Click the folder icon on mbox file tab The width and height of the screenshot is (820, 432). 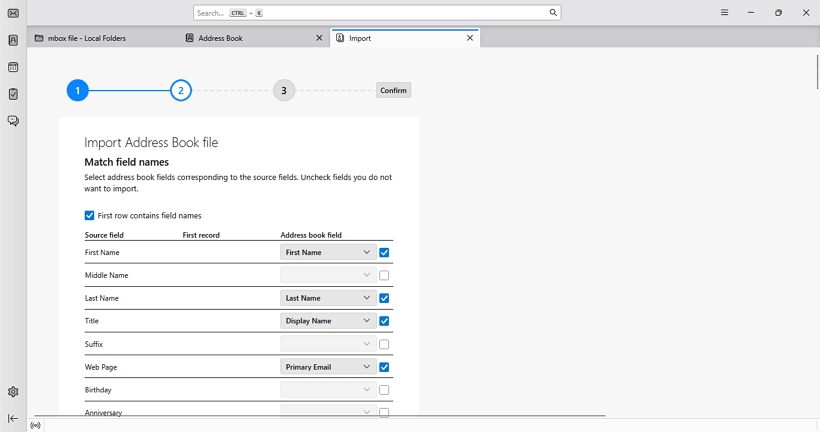39,38
